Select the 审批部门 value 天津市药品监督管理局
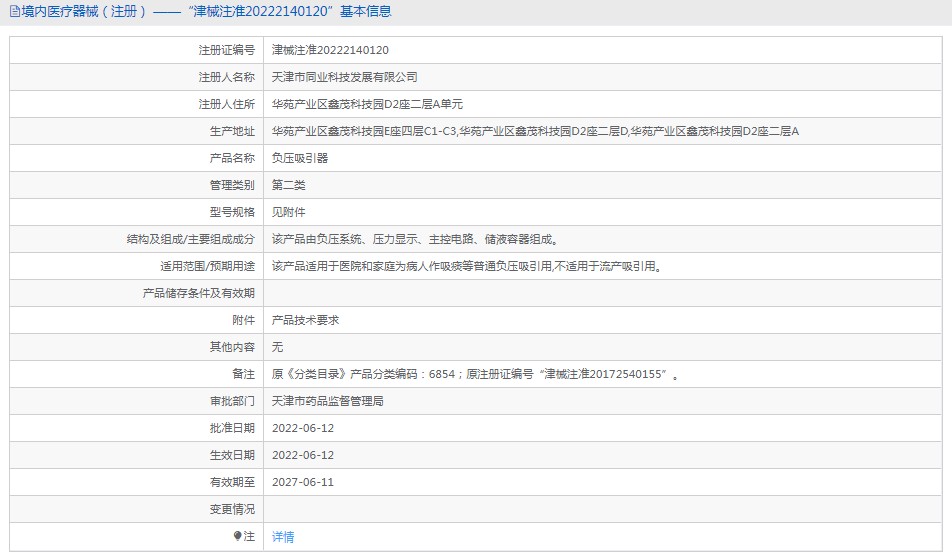 [x=327, y=401]
